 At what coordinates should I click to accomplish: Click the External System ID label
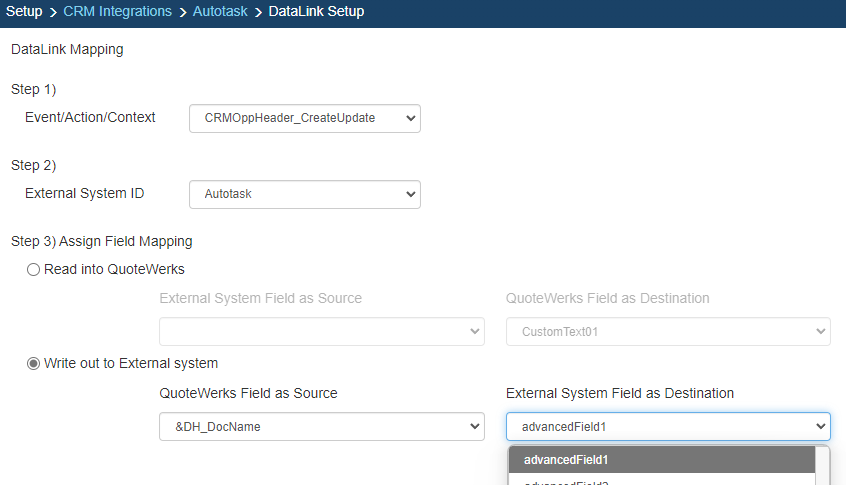(x=84, y=193)
